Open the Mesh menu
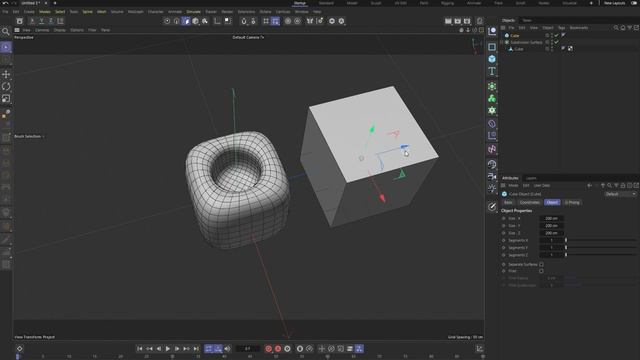Screen dimensions: 640x360 pyautogui.click(x=101, y=12)
